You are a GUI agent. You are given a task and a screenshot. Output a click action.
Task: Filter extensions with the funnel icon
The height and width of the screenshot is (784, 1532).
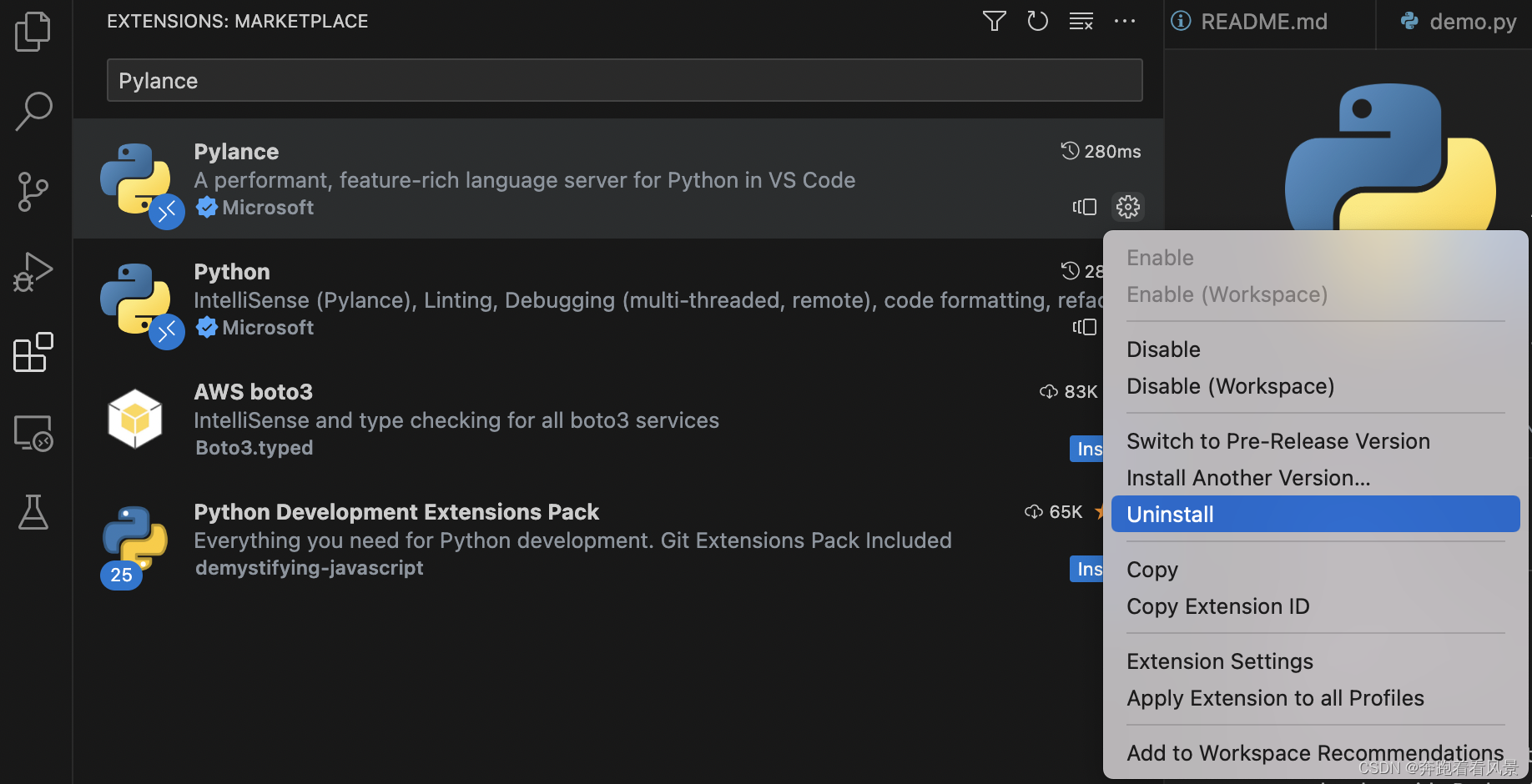(994, 21)
